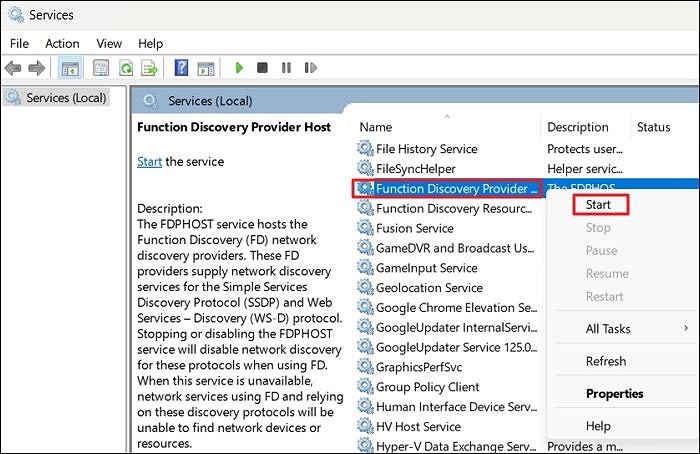Image resolution: width=700 pixels, height=454 pixels.
Task: Click the toolbar Refresh icon
Action: click(126, 68)
